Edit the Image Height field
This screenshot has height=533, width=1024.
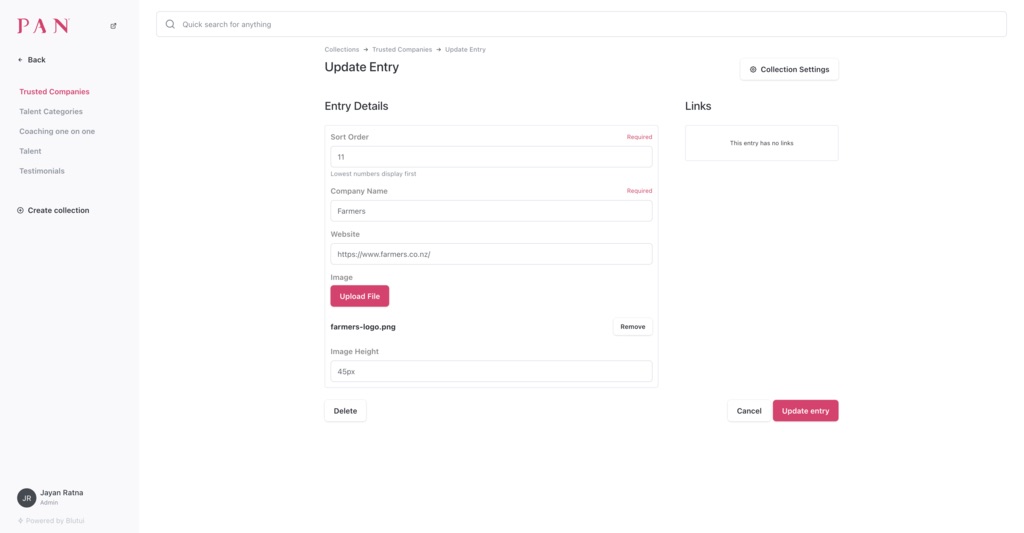[491, 371]
